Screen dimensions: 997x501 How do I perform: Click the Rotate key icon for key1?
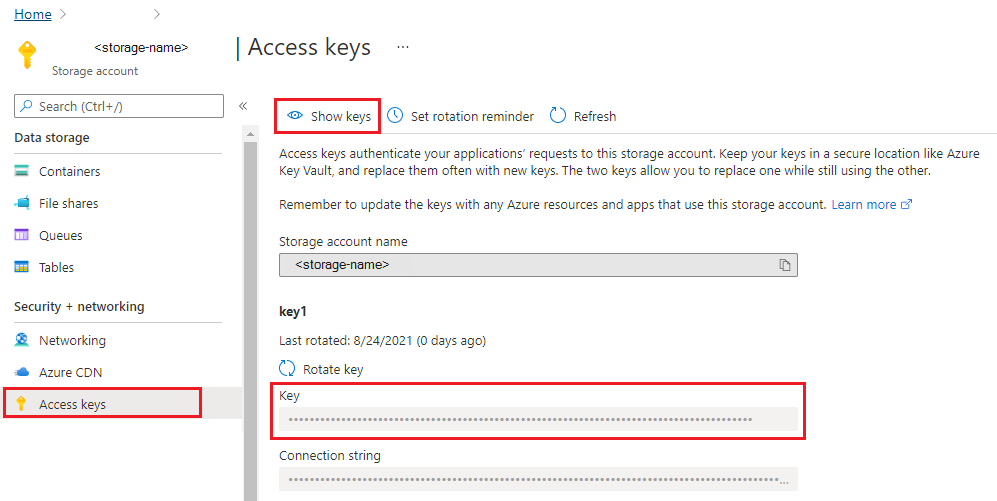[288, 369]
